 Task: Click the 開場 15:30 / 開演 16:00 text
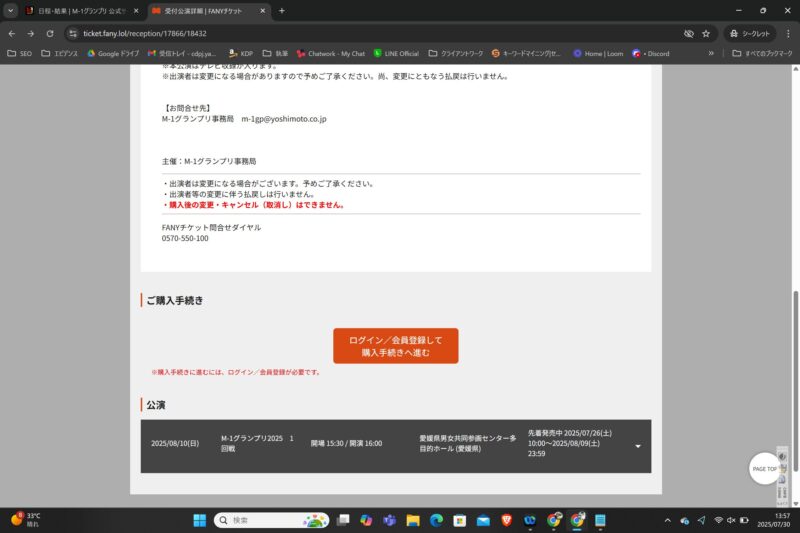tap(346, 443)
